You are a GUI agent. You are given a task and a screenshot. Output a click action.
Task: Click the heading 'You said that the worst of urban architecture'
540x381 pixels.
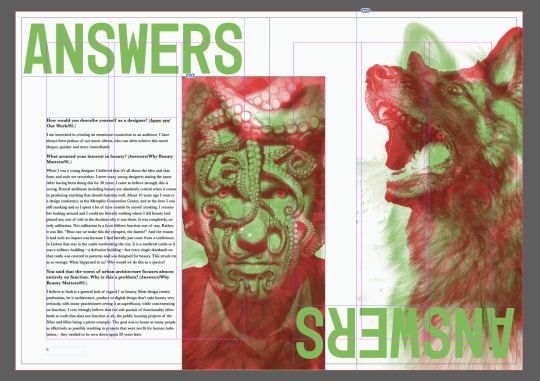(110, 277)
